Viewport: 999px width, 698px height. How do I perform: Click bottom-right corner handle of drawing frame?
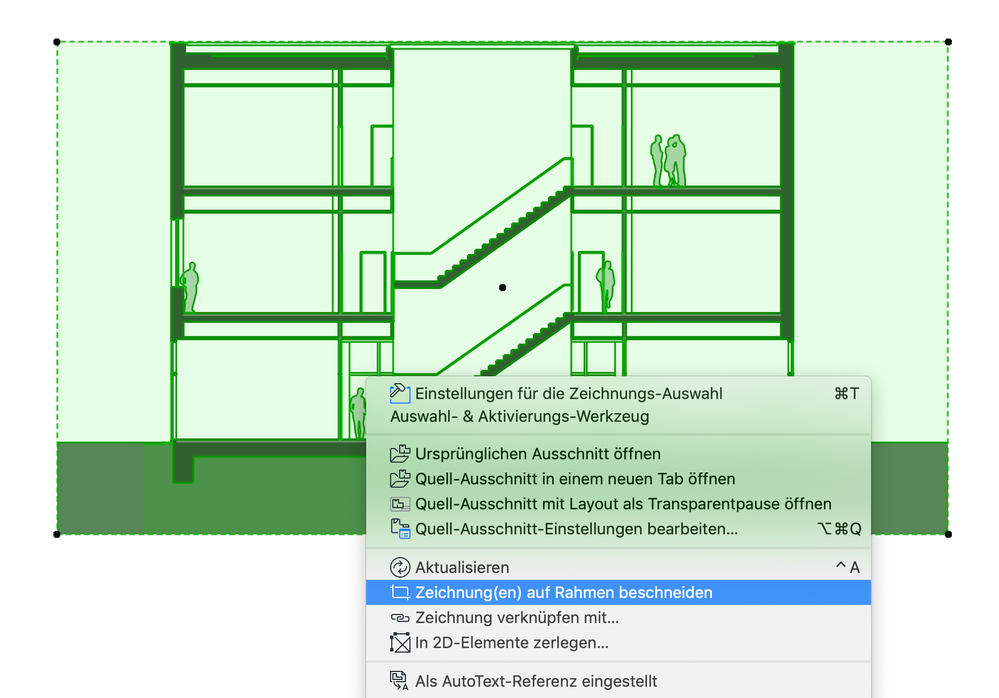tap(948, 534)
